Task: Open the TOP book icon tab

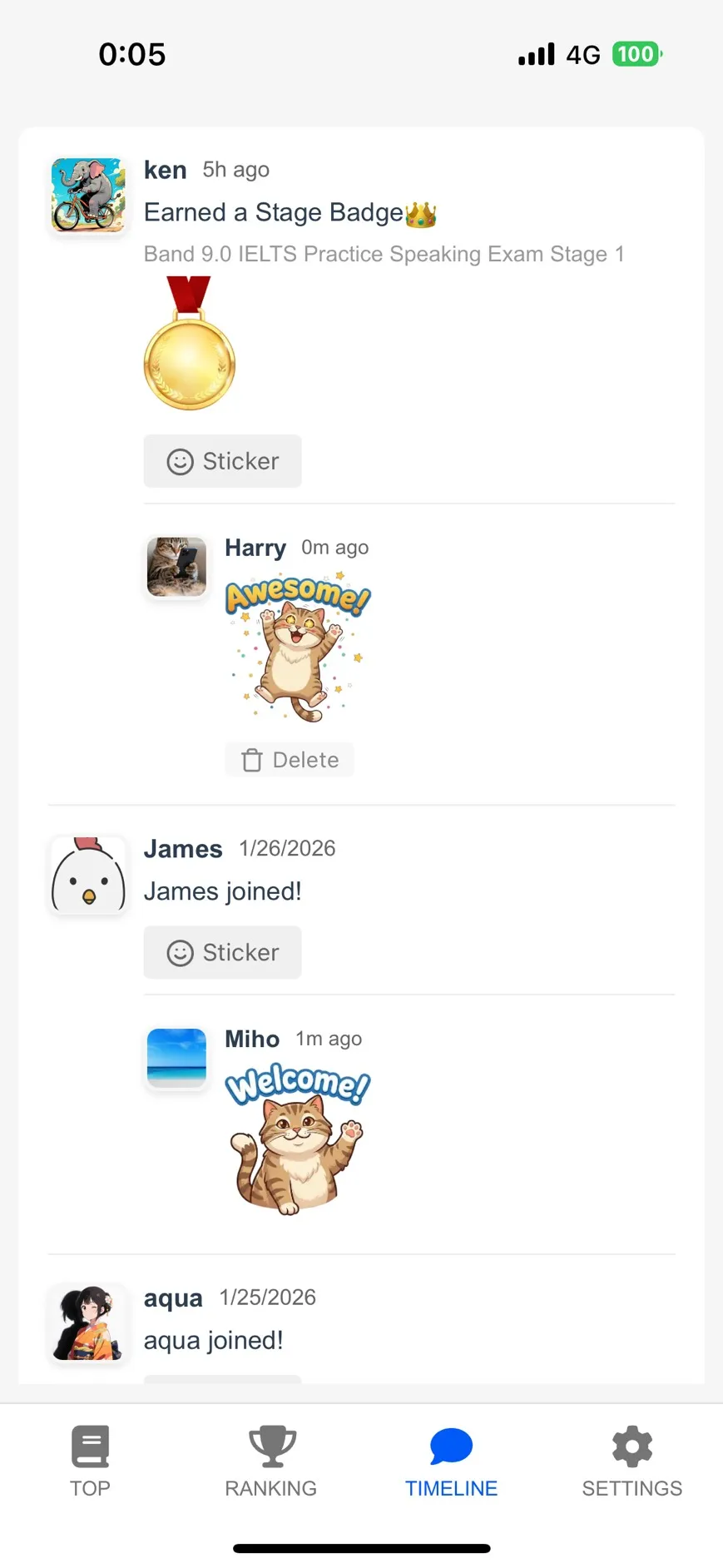Action: 90,1446
